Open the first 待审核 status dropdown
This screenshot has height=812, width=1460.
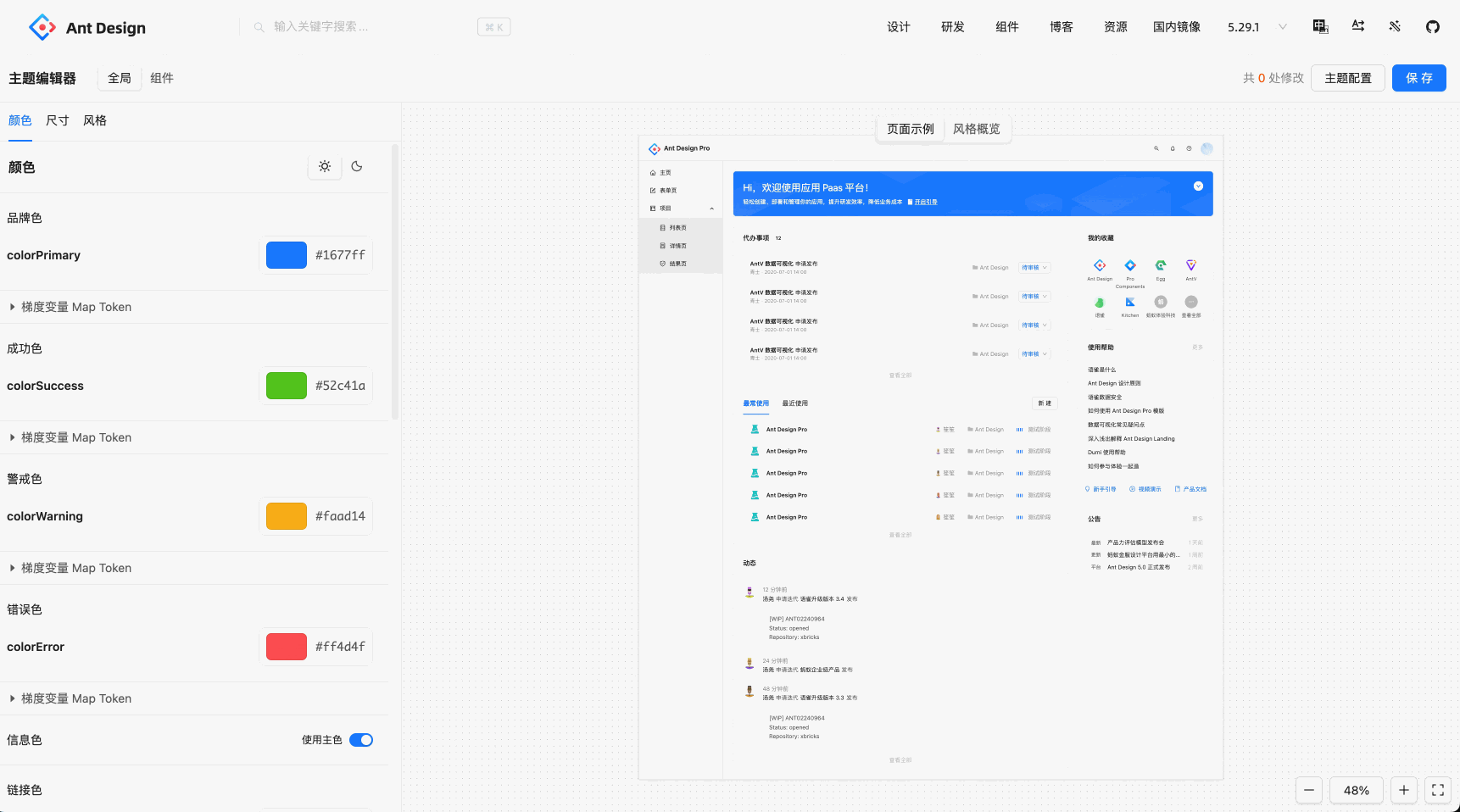[x=1034, y=268]
